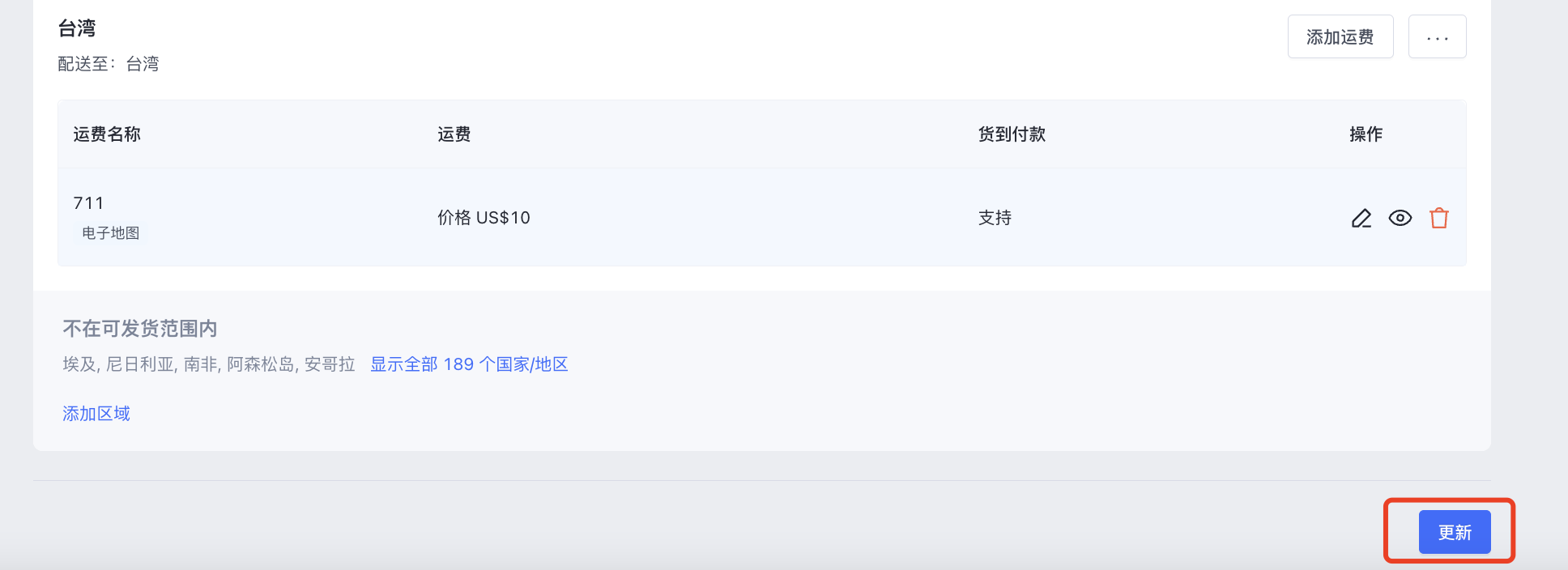Click the 运费名称 column header

click(107, 134)
